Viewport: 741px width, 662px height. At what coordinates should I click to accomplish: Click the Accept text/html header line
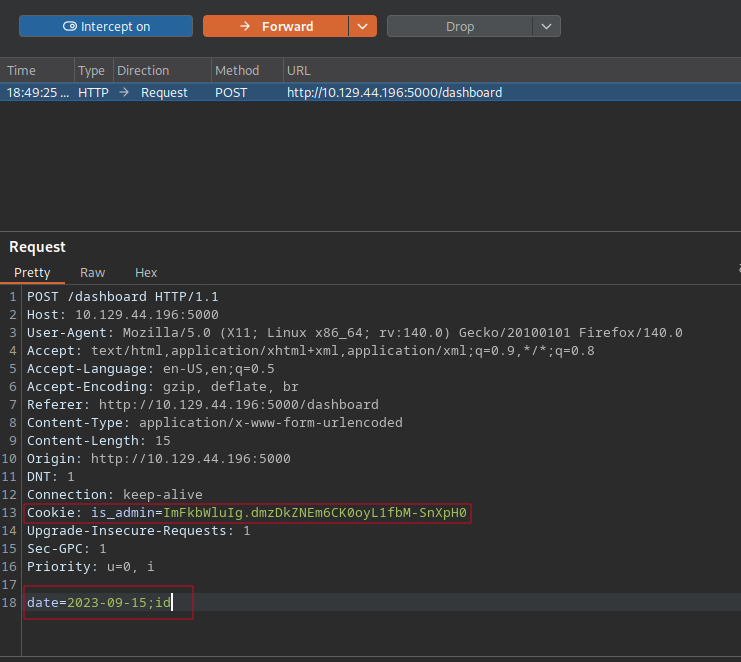click(310, 351)
